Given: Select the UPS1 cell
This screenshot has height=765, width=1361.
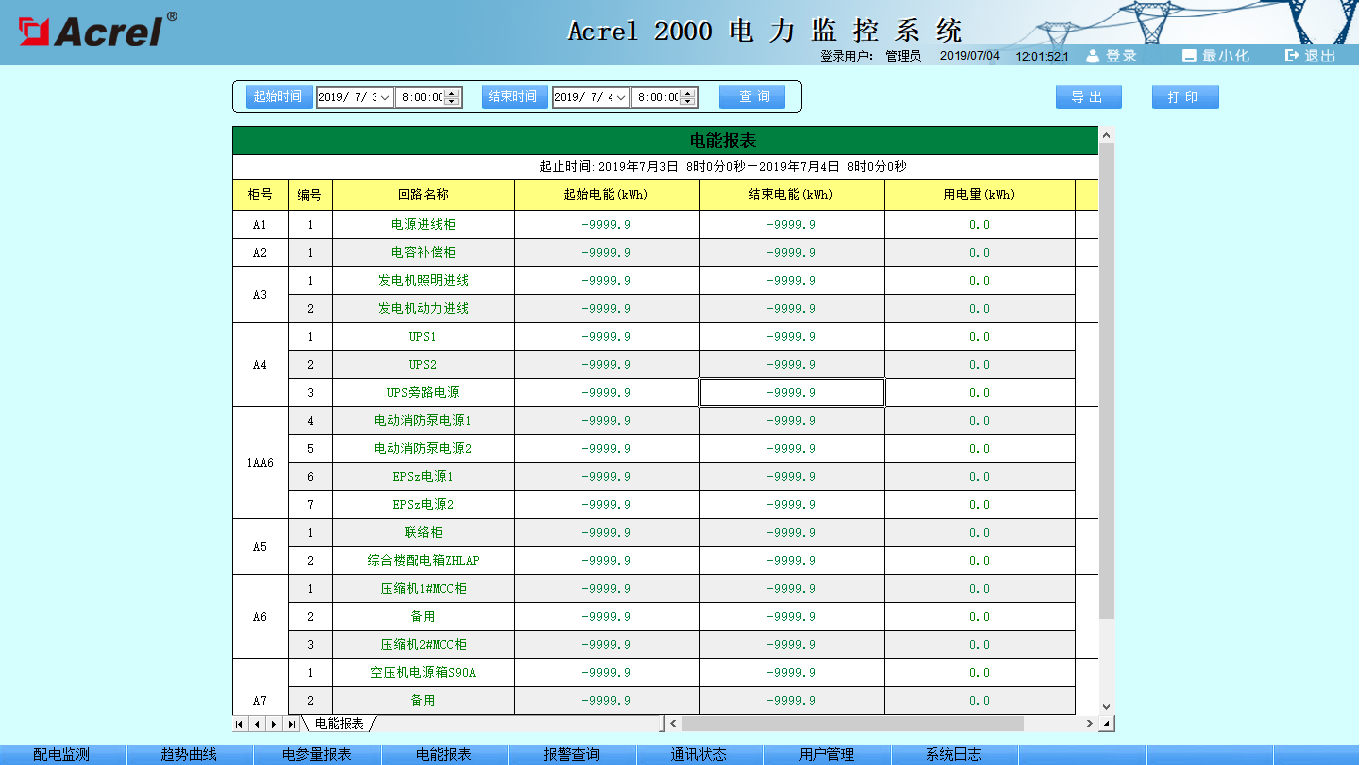Looking at the screenshot, I should pos(423,337).
